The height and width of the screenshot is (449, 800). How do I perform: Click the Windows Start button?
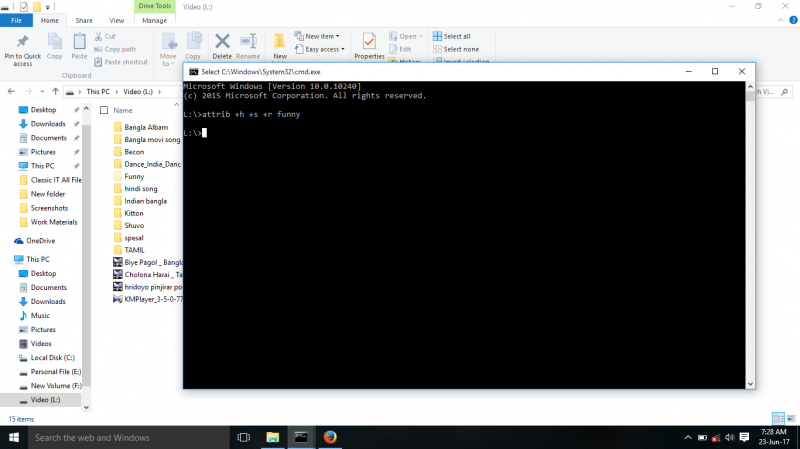click(x=14, y=437)
